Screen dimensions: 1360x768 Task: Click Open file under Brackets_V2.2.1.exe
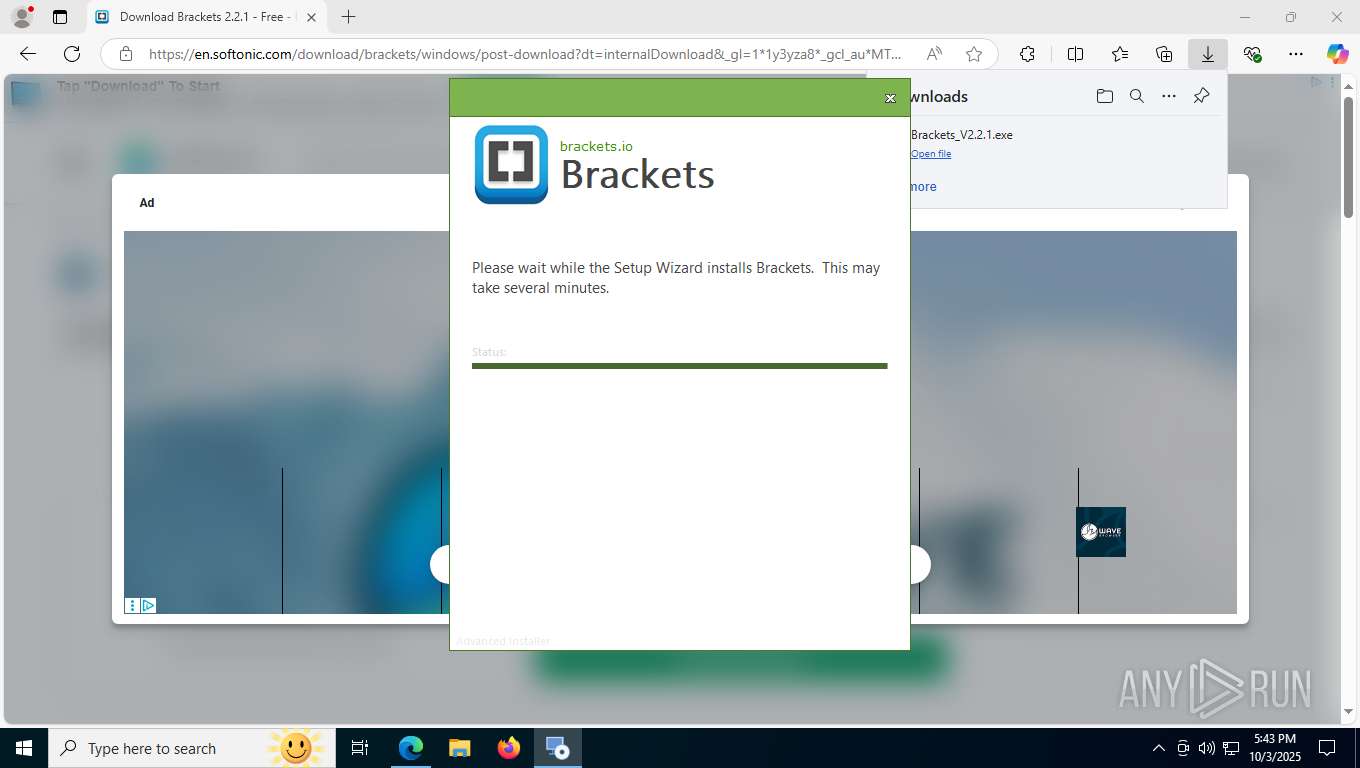(931, 154)
